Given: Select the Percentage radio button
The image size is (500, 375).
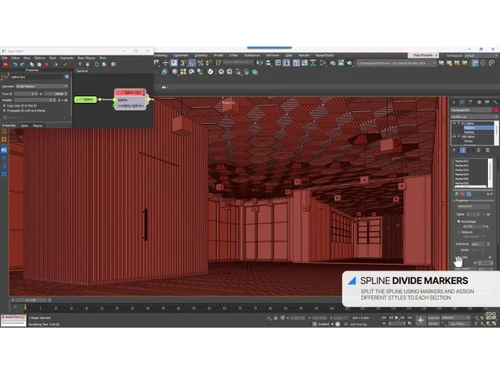Looking at the screenshot, I should pyautogui.click(x=459, y=221).
